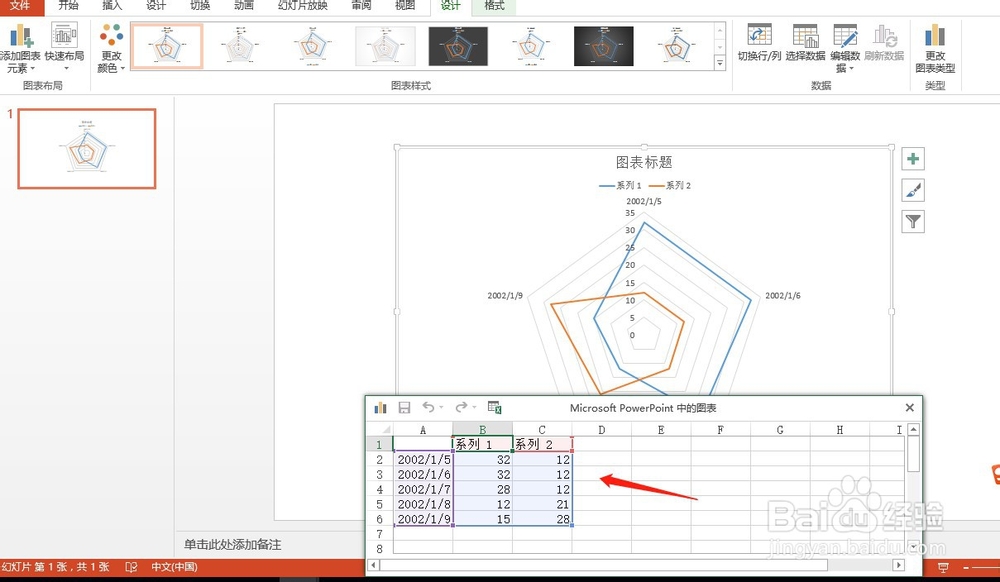
Task: Click Select Data button
Action: (x=805, y=43)
